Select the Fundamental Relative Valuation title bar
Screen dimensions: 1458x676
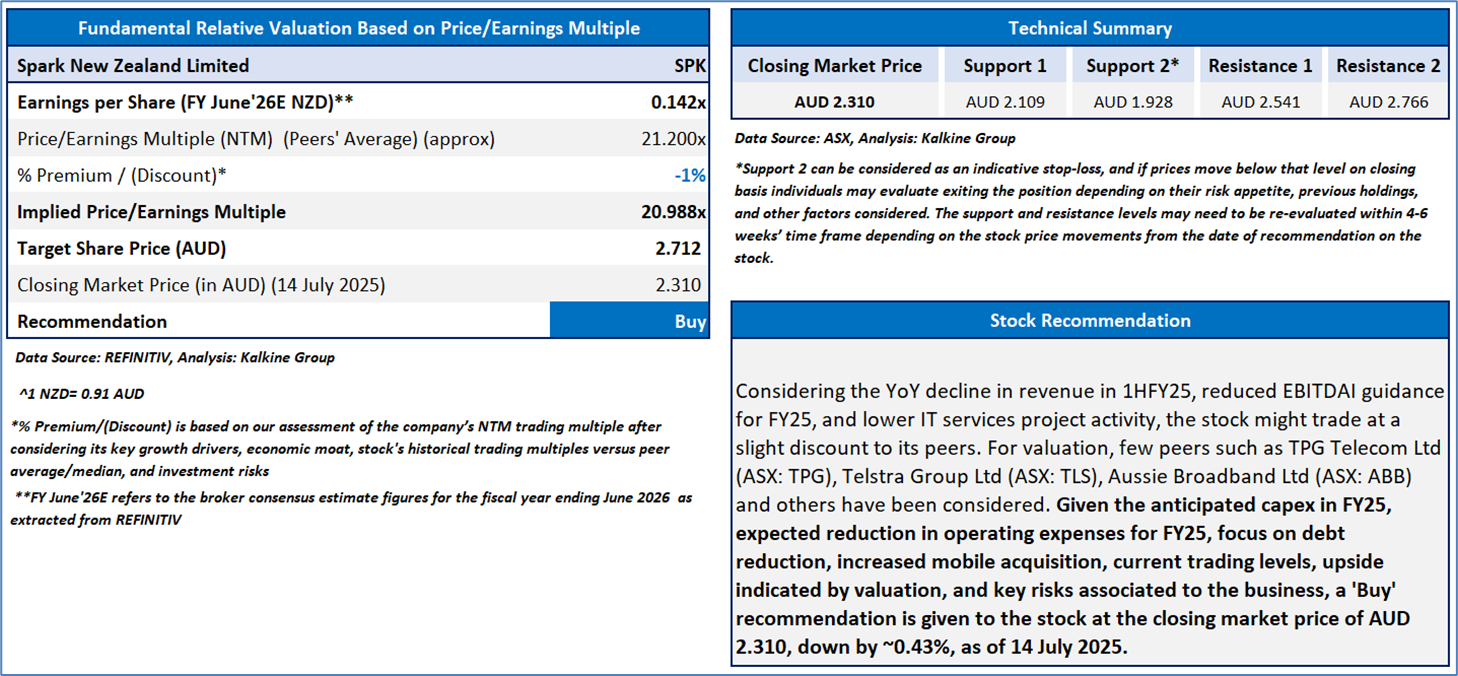358,28
